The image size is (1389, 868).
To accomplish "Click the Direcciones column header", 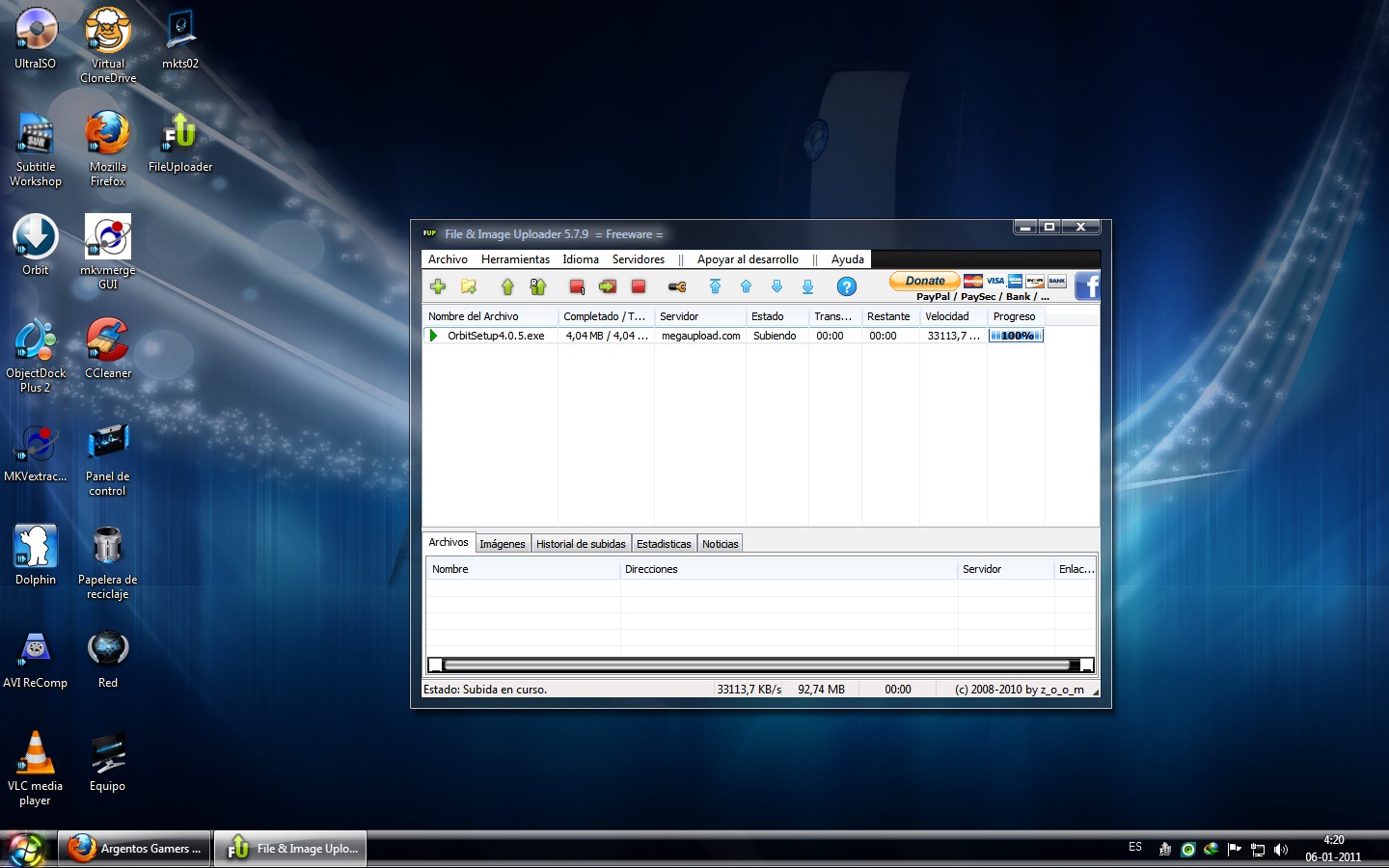I will pyautogui.click(x=789, y=569).
